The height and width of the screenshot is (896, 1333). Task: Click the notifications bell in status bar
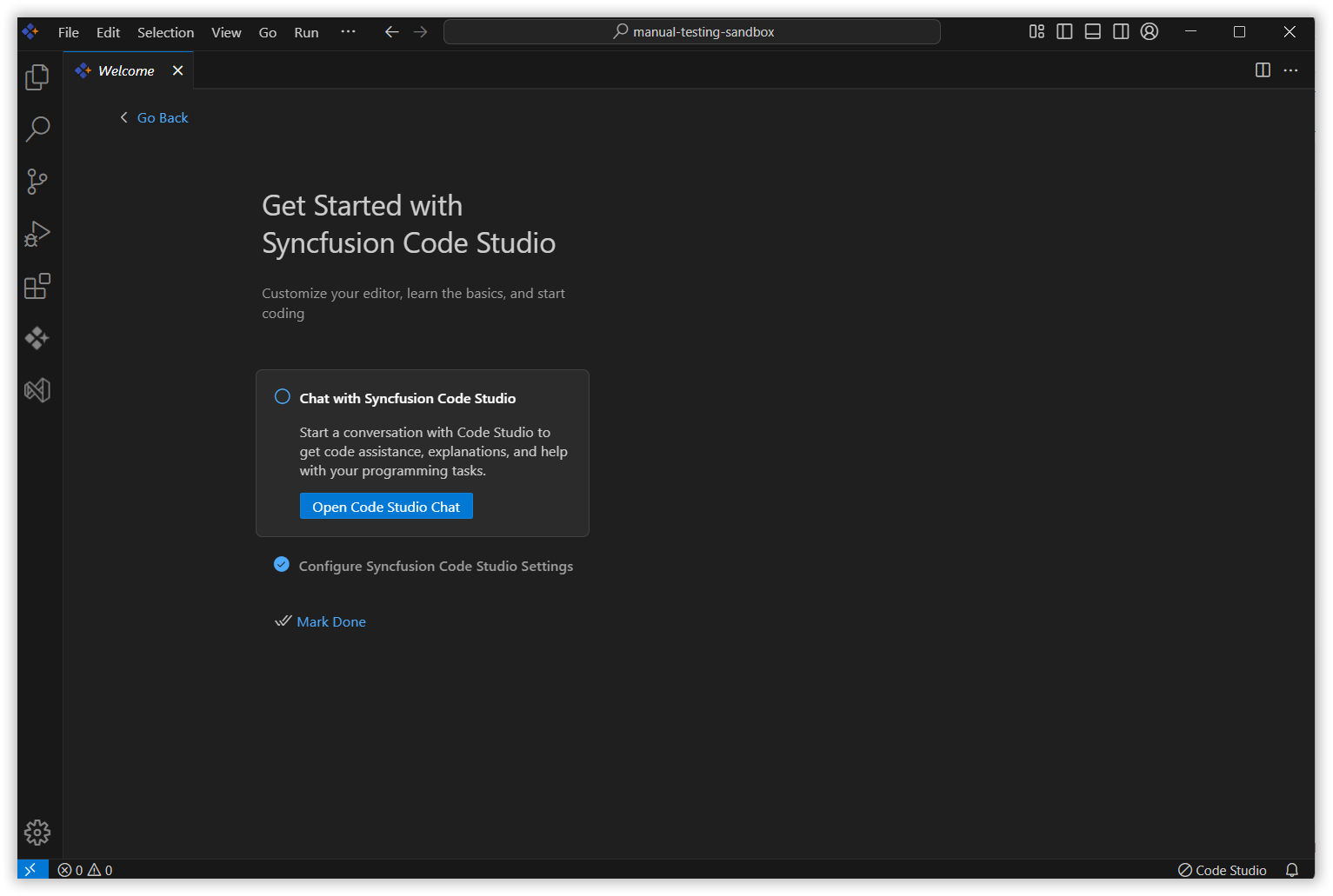pyautogui.click(x=1292, y=870)
